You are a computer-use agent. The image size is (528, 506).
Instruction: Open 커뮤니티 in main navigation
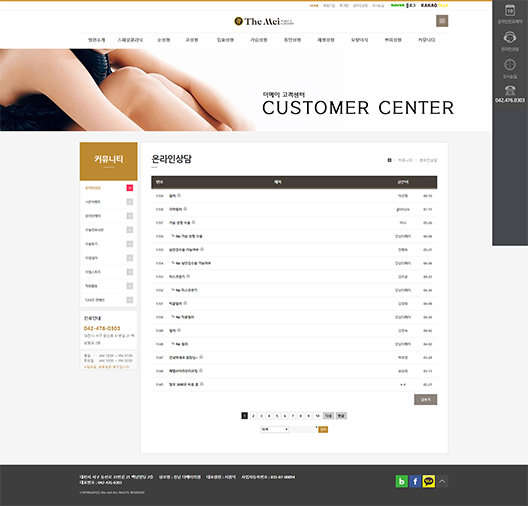click(426, 40)
